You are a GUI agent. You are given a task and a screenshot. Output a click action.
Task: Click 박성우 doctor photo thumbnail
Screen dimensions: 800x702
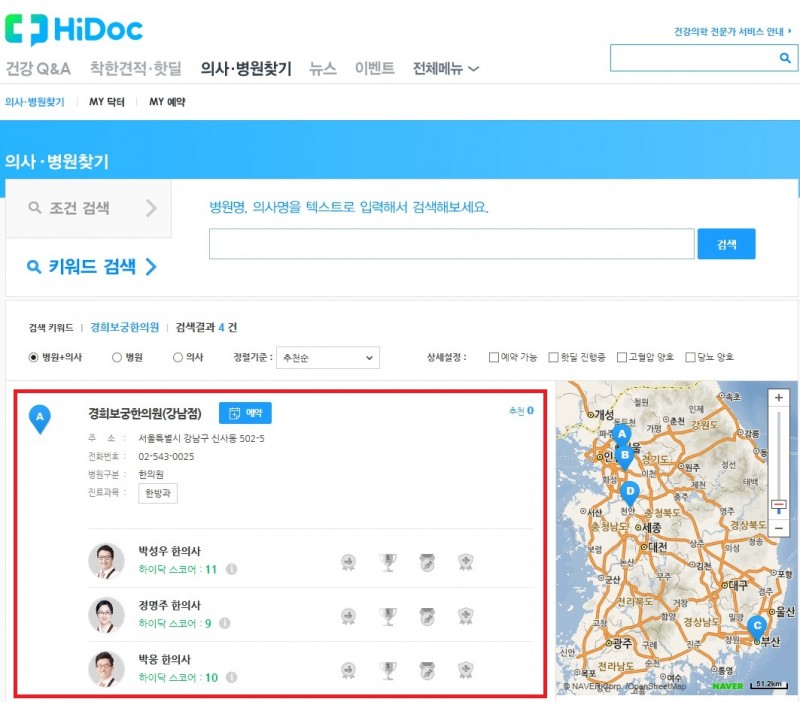click(106, 561)
